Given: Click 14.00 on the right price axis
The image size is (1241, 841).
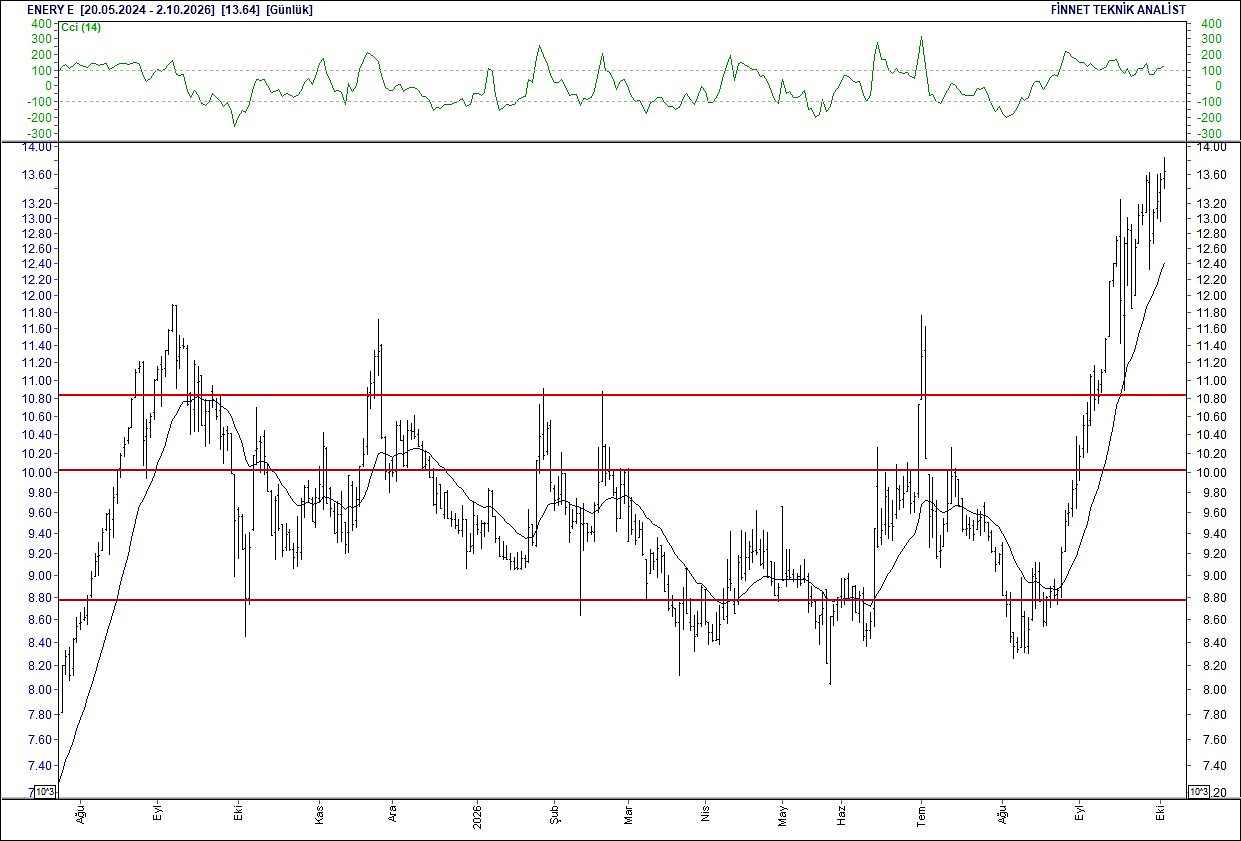Looking at the screenshot, I should pyautogui.click(x=1213, y=147).
